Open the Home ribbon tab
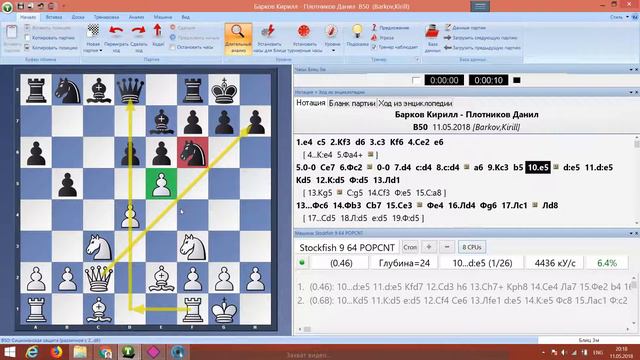Viewport: 640px width, 360px height. coord(28,17)
